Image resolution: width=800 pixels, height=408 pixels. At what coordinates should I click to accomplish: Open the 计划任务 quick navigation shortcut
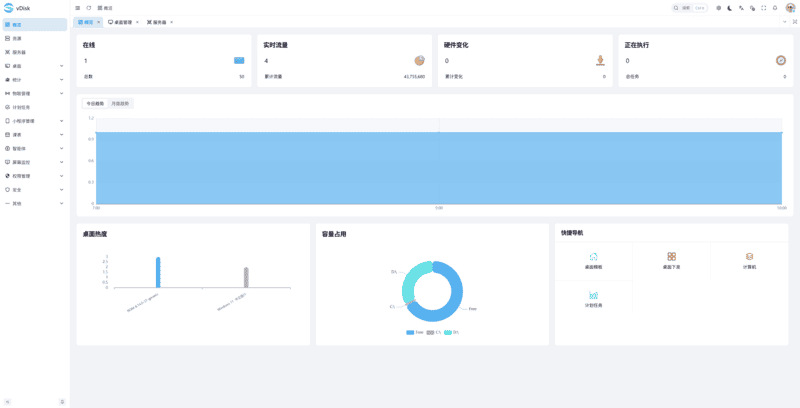(x=593, y=299)
